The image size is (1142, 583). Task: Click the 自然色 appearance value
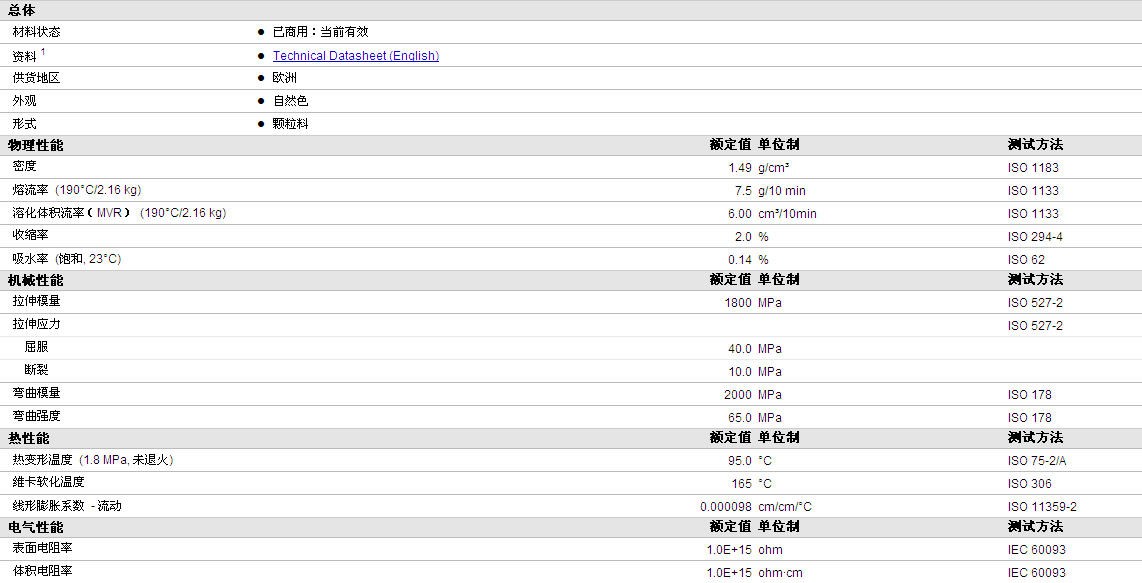click(x=291, y=101)
